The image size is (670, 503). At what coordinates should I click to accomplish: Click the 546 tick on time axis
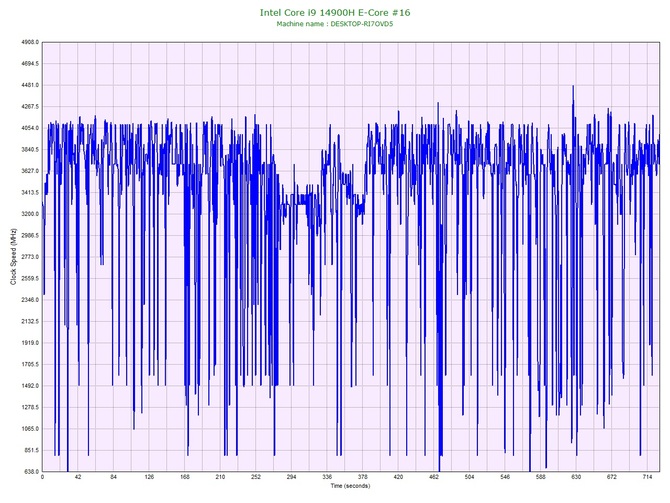(505, 477)
